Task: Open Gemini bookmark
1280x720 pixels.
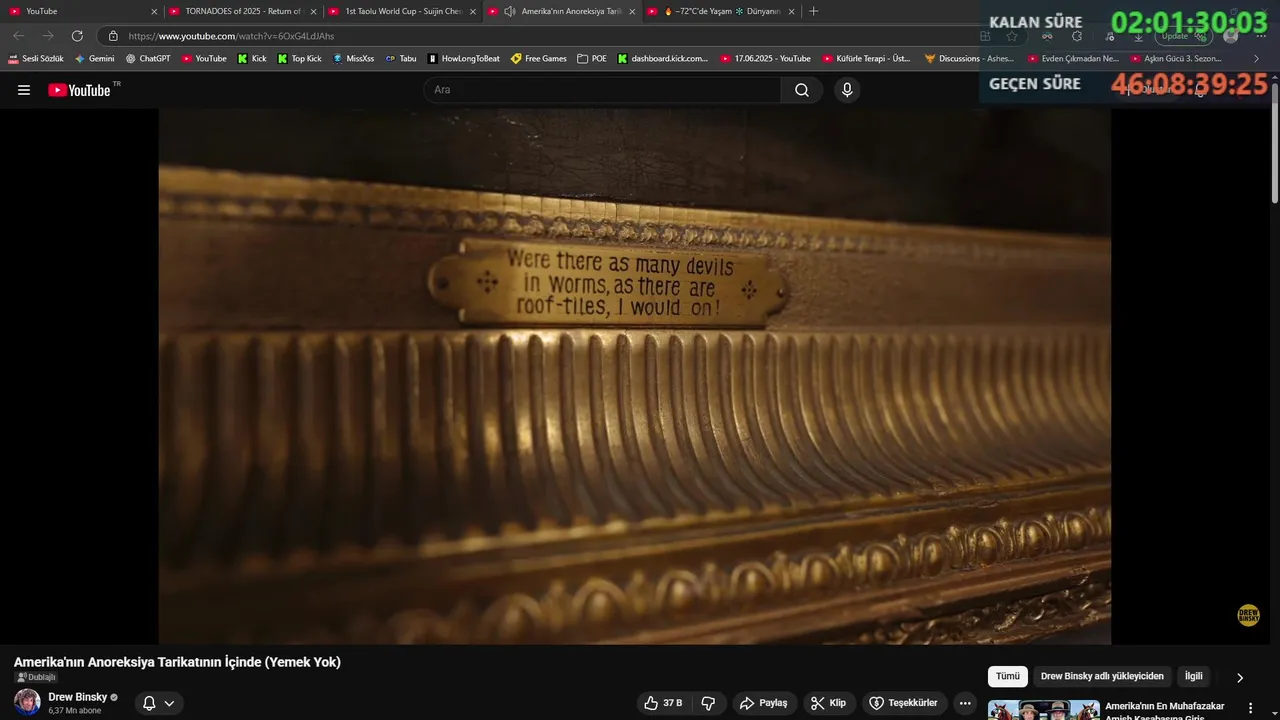Action: coord(94,58)
